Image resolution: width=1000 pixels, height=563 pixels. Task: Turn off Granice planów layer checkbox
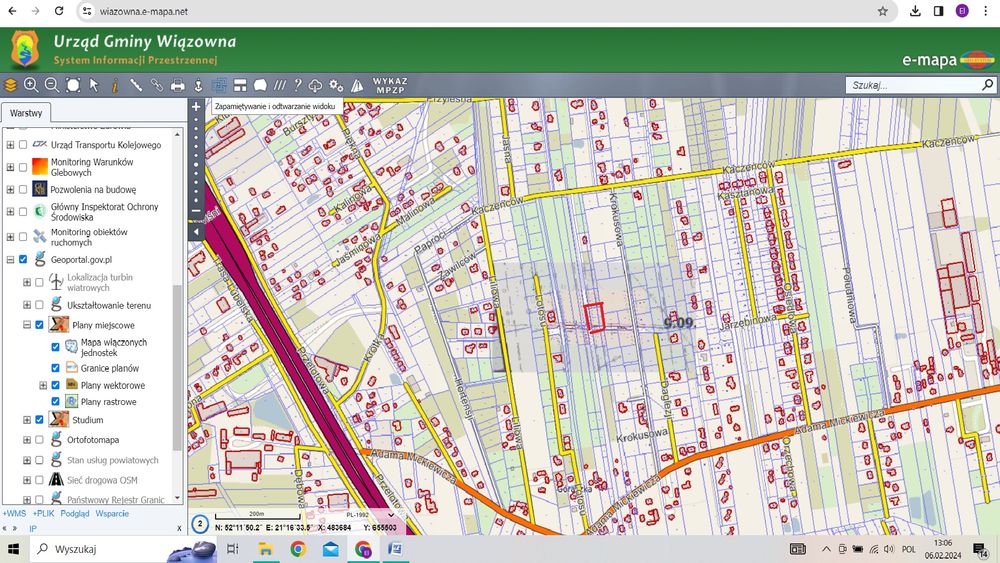coord(56,368)
